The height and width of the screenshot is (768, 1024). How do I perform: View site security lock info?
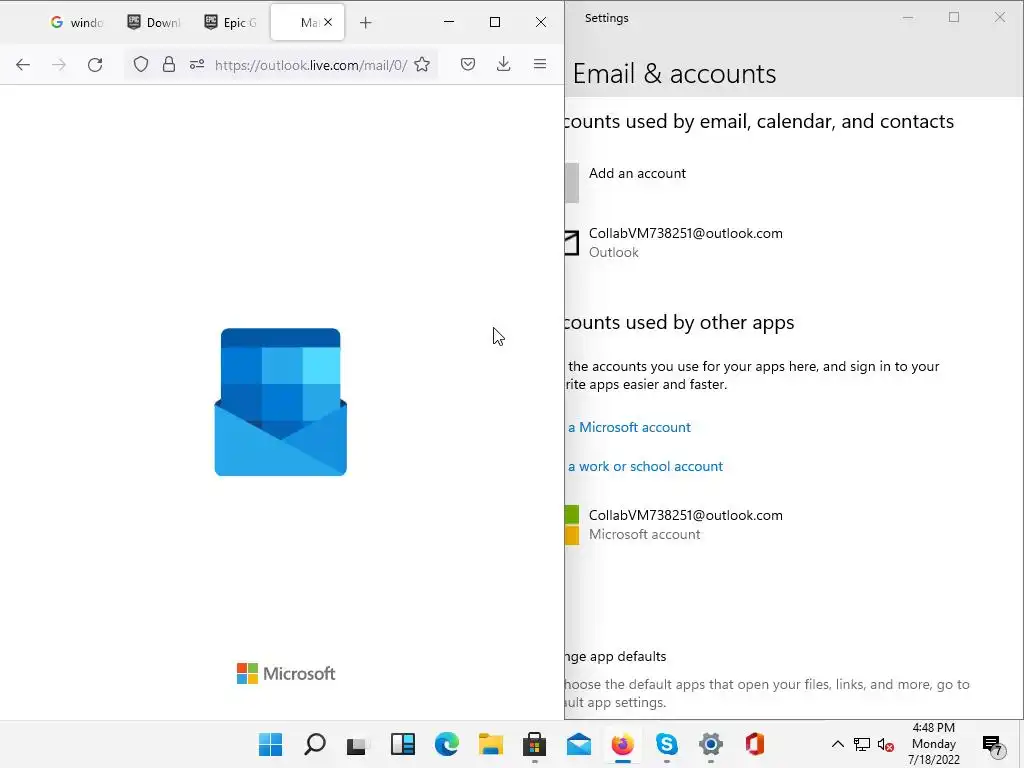168,64
